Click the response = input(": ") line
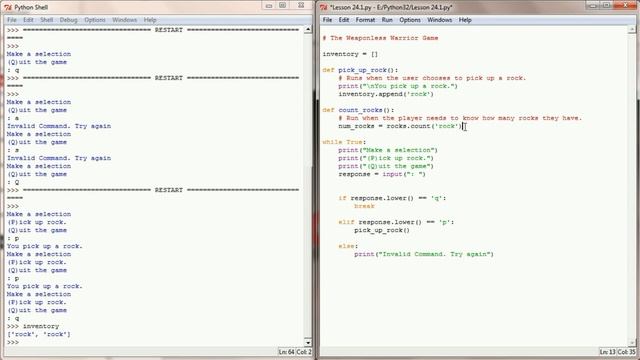This screenshot has height=360, width=640. click(x=382, y=174)
